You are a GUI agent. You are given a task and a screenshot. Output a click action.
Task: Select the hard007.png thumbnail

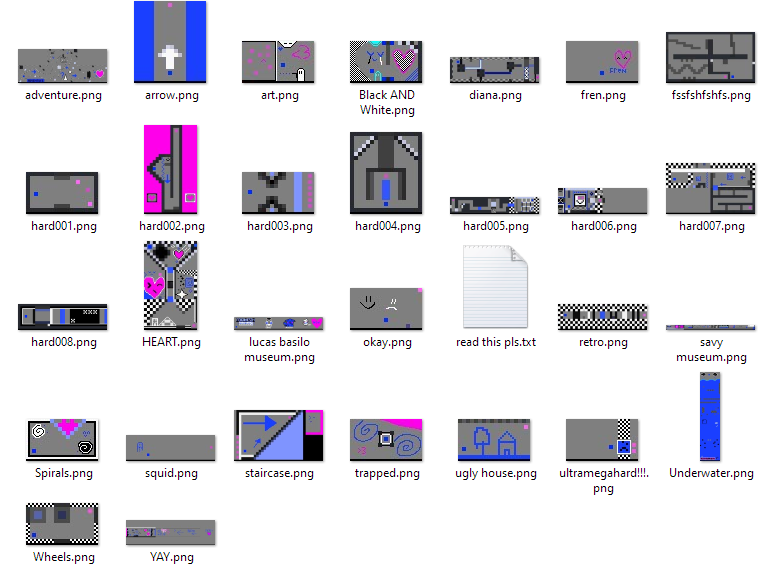tap(710, 188)
